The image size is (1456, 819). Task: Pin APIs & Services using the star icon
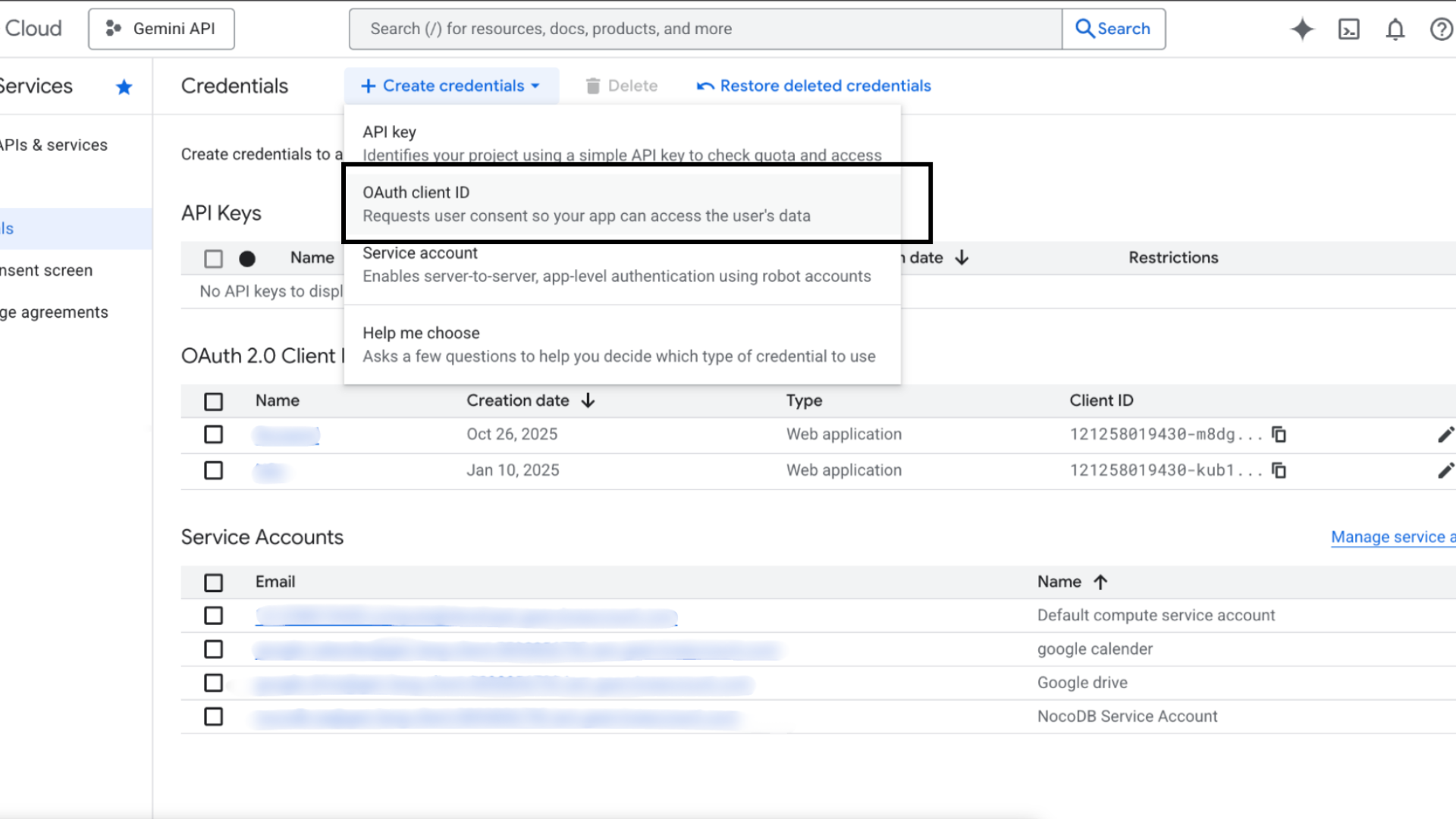(124, 86)
